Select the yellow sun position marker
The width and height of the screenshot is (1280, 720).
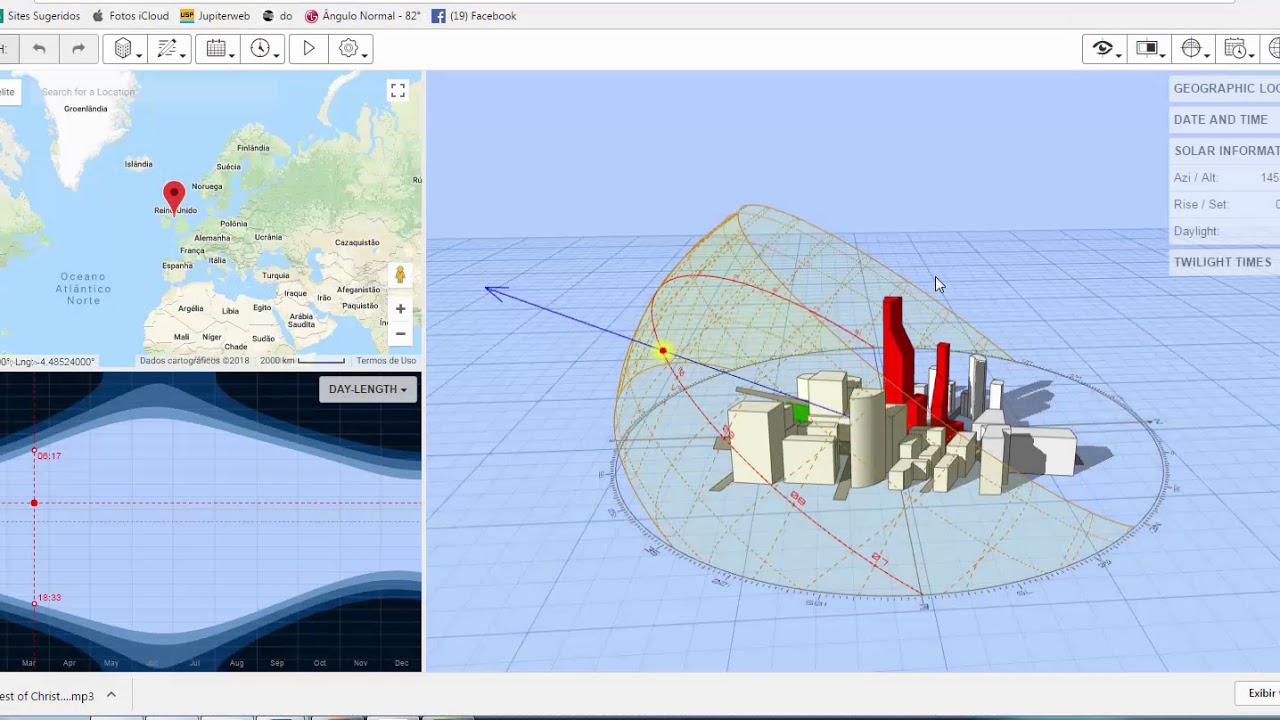662,350
